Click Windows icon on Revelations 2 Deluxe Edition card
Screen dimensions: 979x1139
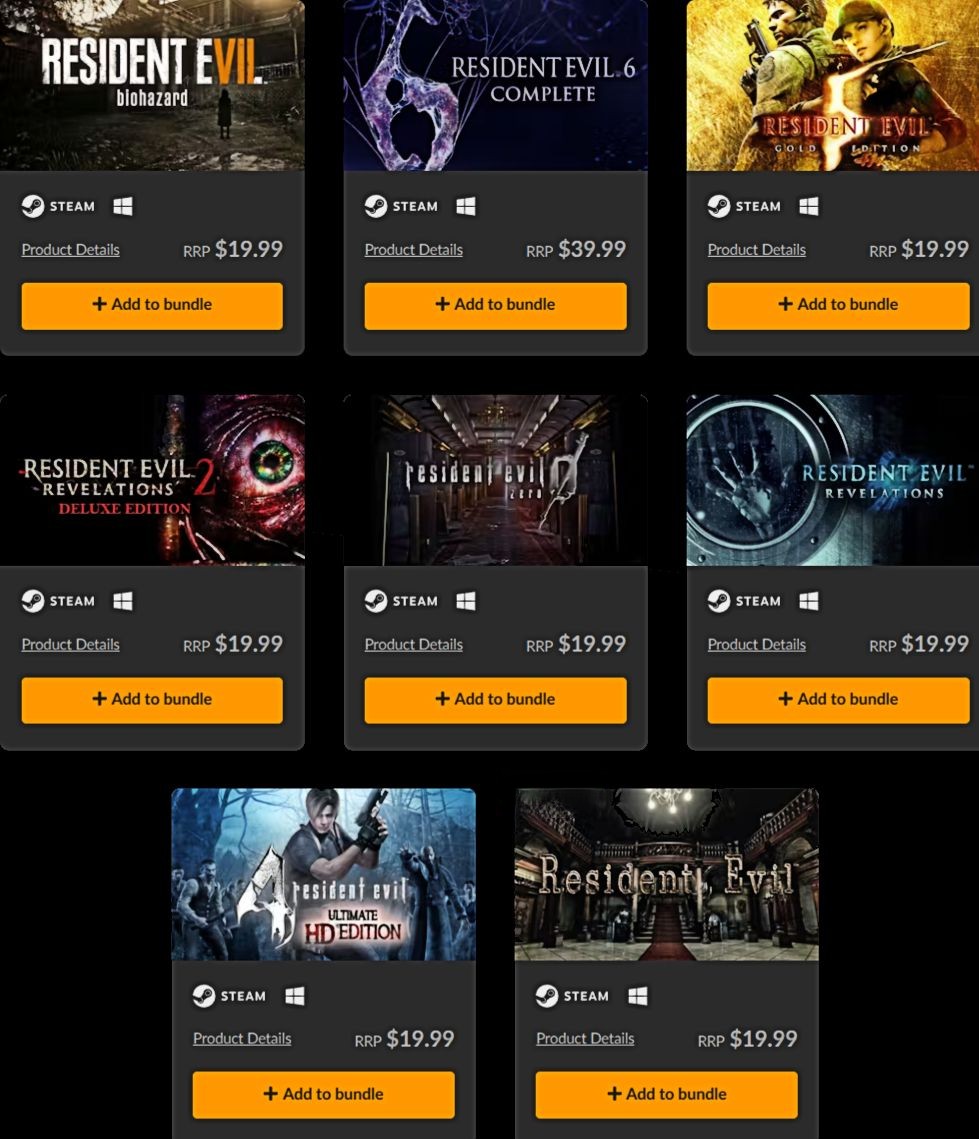123,601
